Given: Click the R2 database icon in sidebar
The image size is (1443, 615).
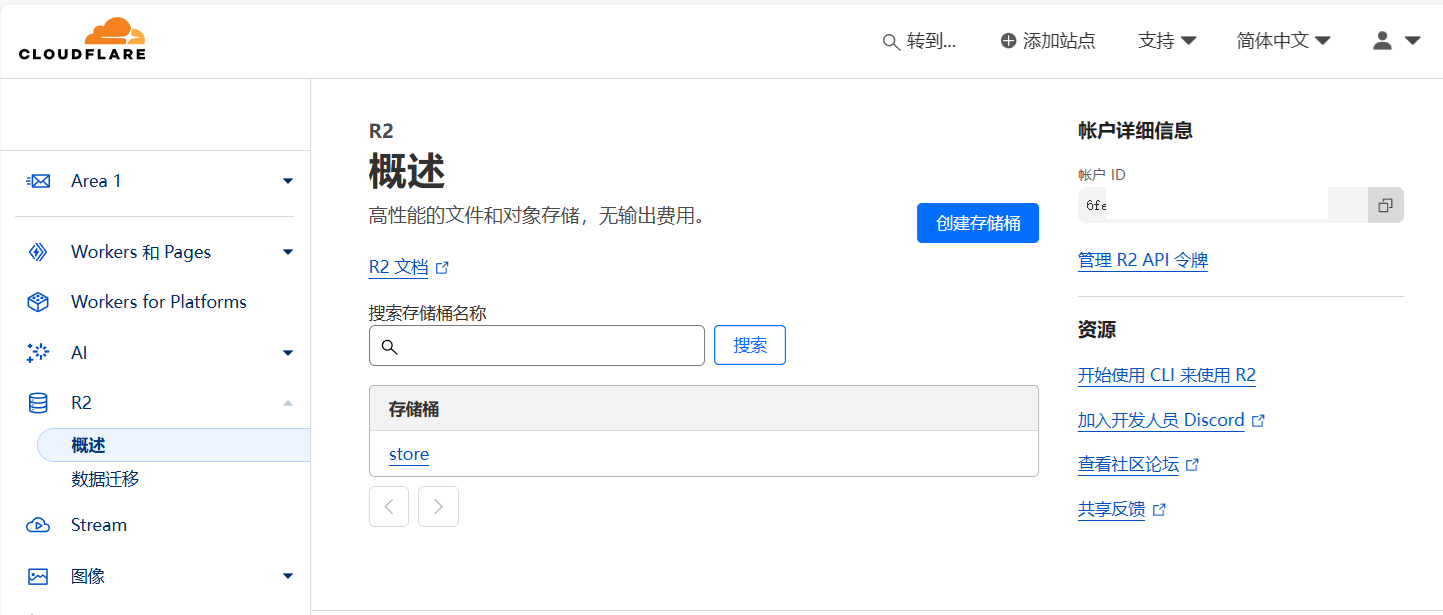Looking at the screenshot, I should (x=38, y=403).
